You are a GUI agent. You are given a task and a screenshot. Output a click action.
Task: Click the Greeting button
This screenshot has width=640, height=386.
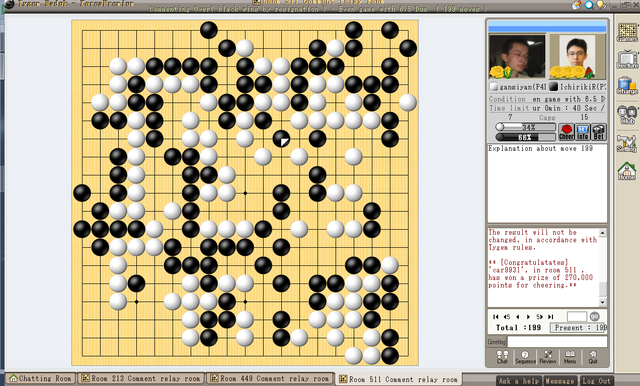click(496, 342)
